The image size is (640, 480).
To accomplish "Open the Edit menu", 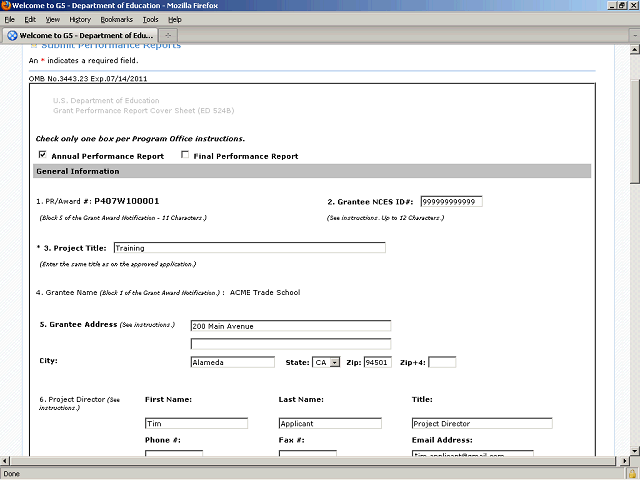I will point(30,20).
